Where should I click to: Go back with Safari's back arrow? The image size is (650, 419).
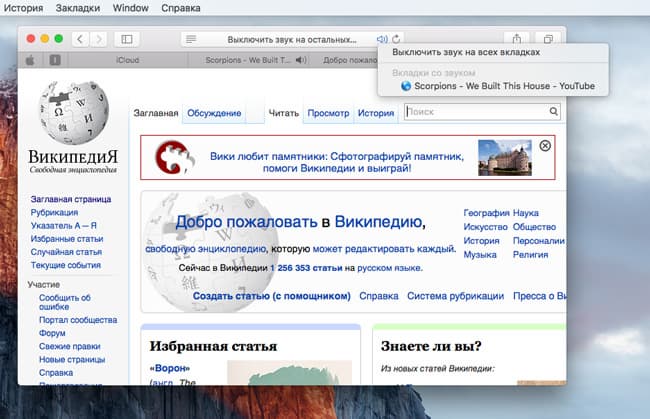click(80, 39)
